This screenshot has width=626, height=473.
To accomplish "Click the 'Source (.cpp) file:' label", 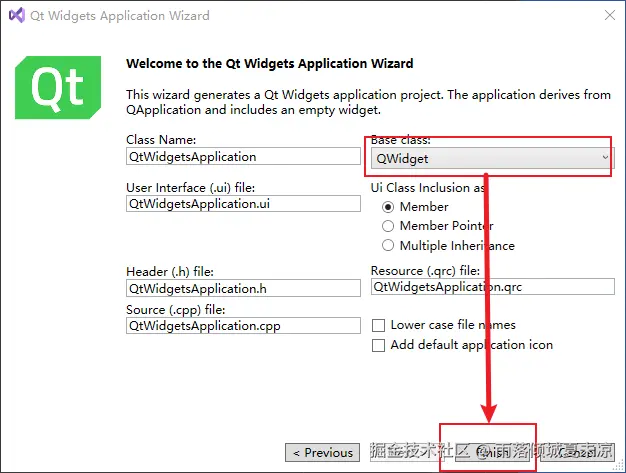I will pos(176,310).
